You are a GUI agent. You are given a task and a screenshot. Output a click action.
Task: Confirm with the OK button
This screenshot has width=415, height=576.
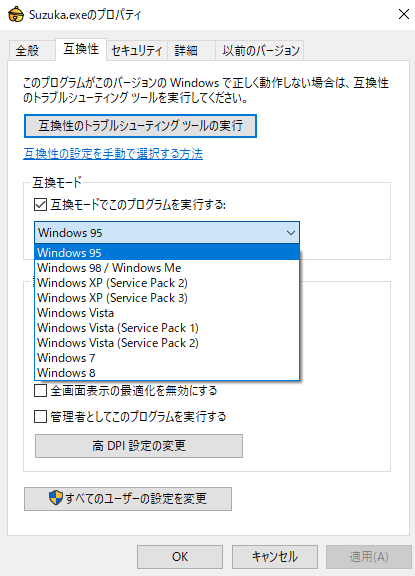click(x=180, y=557)
